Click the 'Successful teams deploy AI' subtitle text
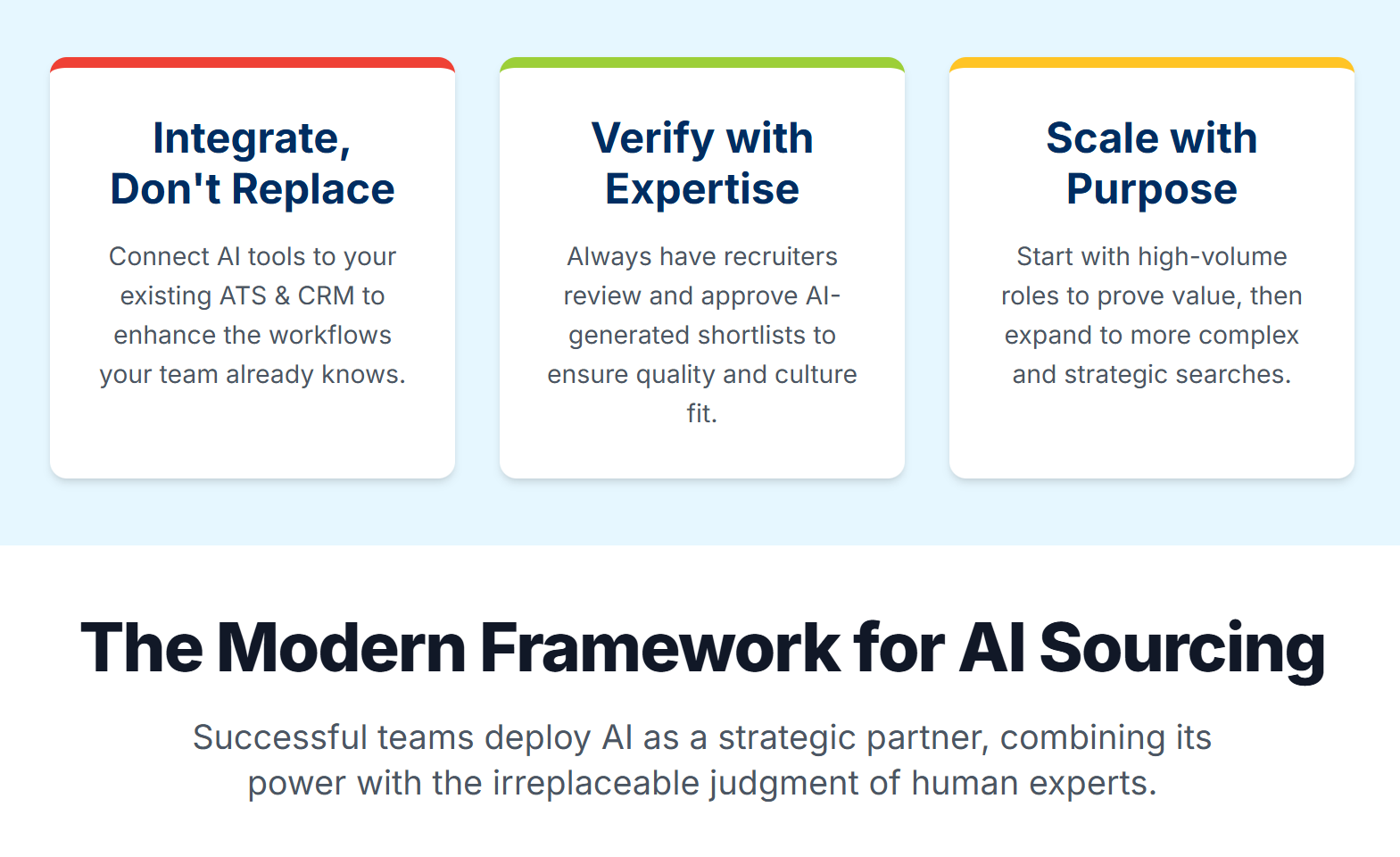Screen dimensions: 1400x857 702,760
